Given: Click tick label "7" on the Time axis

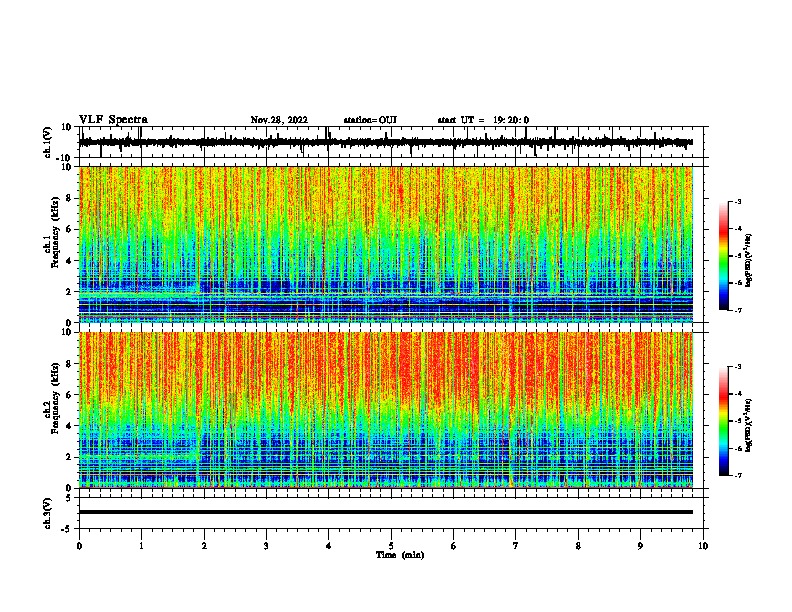Looking at the screenshot, I should (x=516, y=546).
